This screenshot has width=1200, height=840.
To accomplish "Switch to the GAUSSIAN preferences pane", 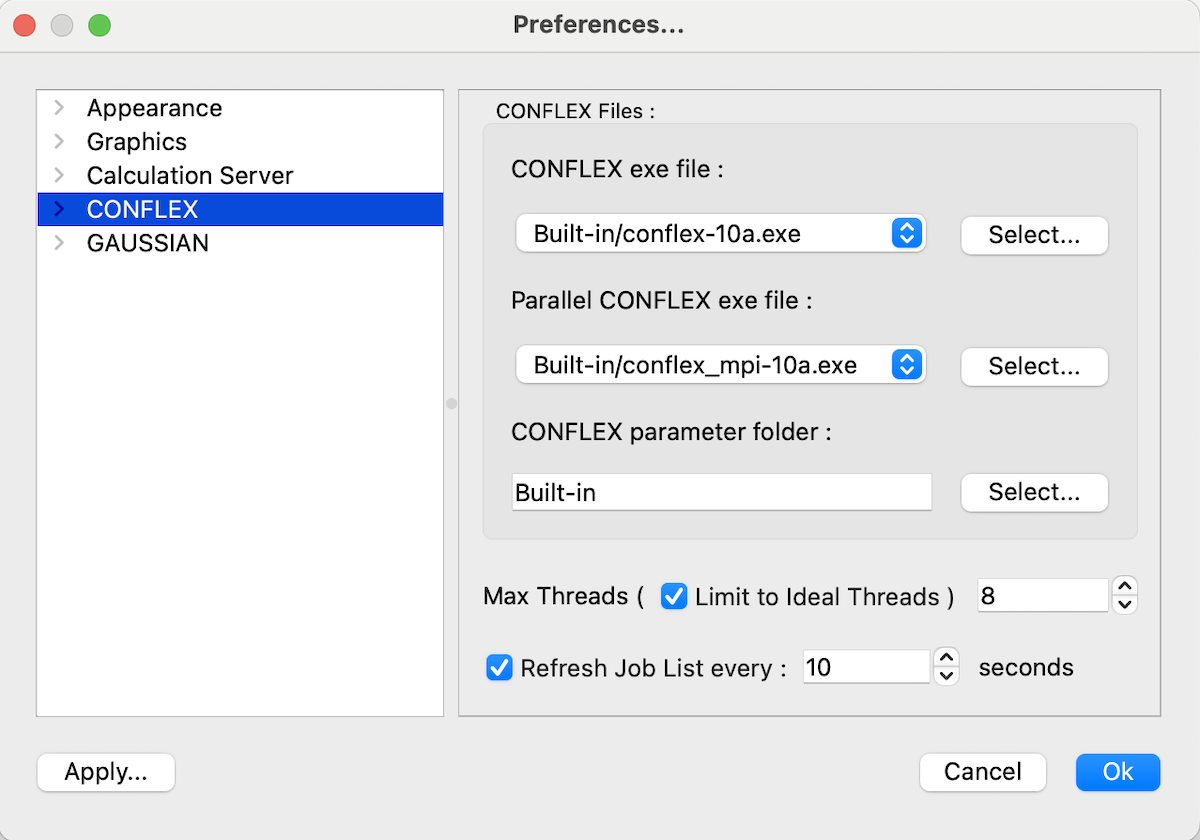I will (x=148, y=242).
